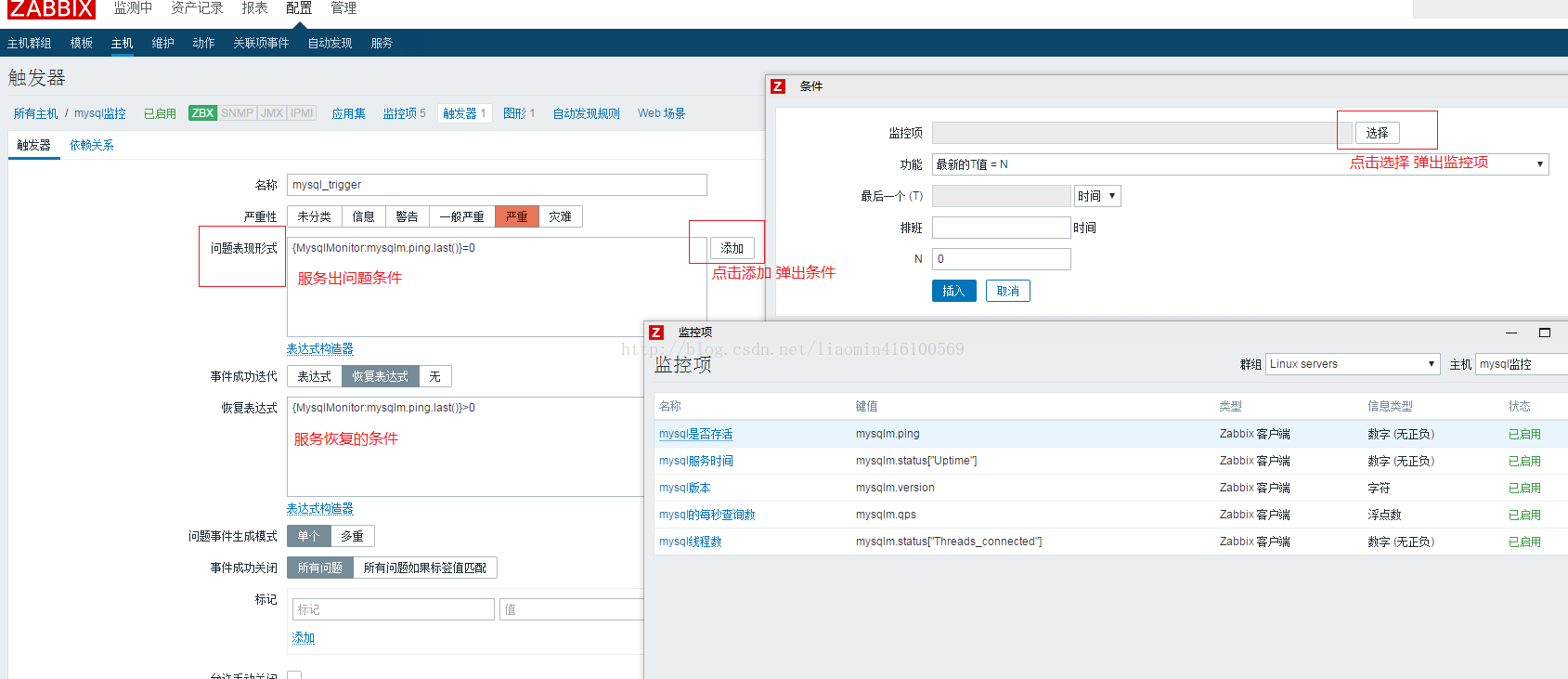Select severity 警告
Screen dimensions: 1568x679
(408, 216)
